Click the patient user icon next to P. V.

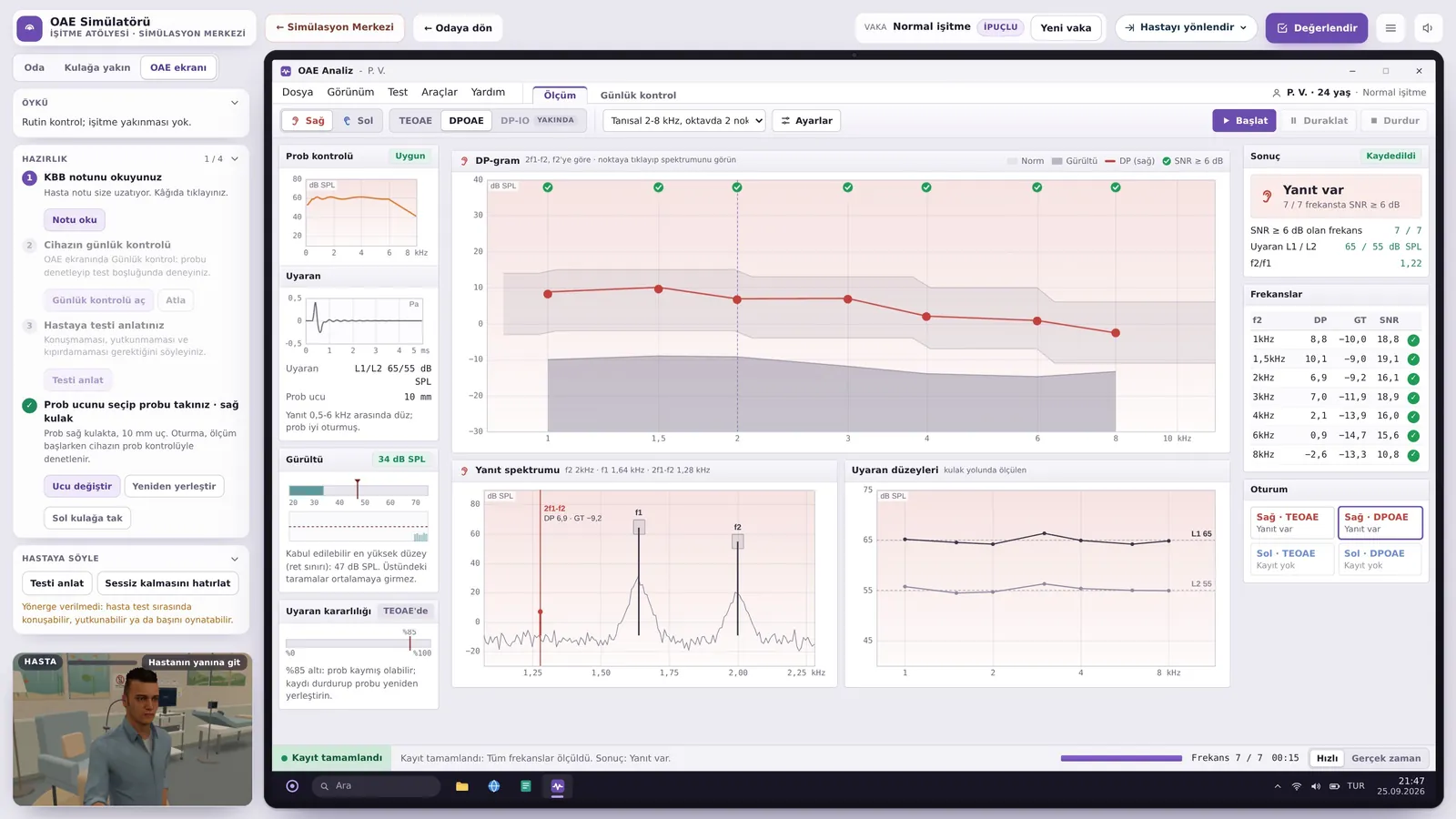pyautogui.click(x=1277, y=93)
